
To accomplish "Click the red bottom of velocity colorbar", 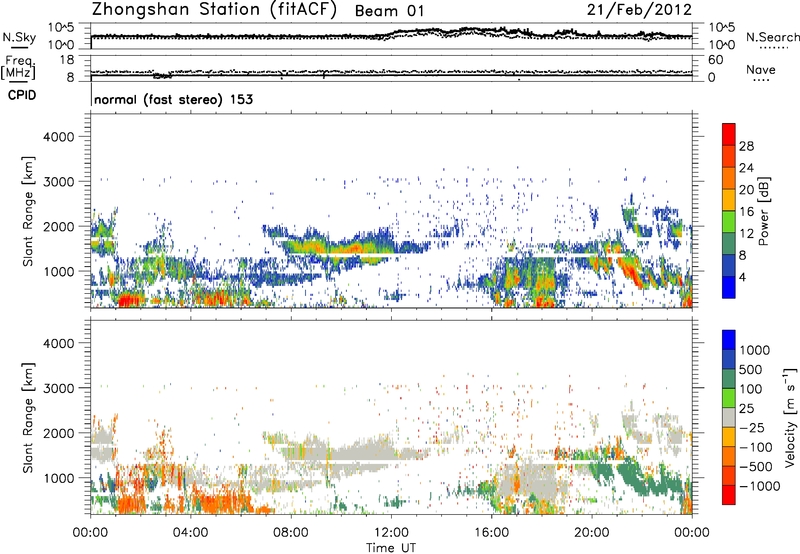I will [729, 495].
